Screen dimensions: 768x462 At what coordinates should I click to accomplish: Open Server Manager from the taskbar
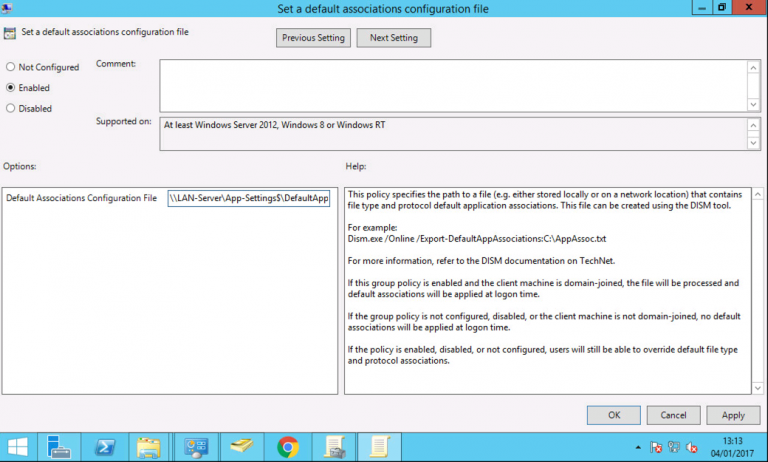59,447
